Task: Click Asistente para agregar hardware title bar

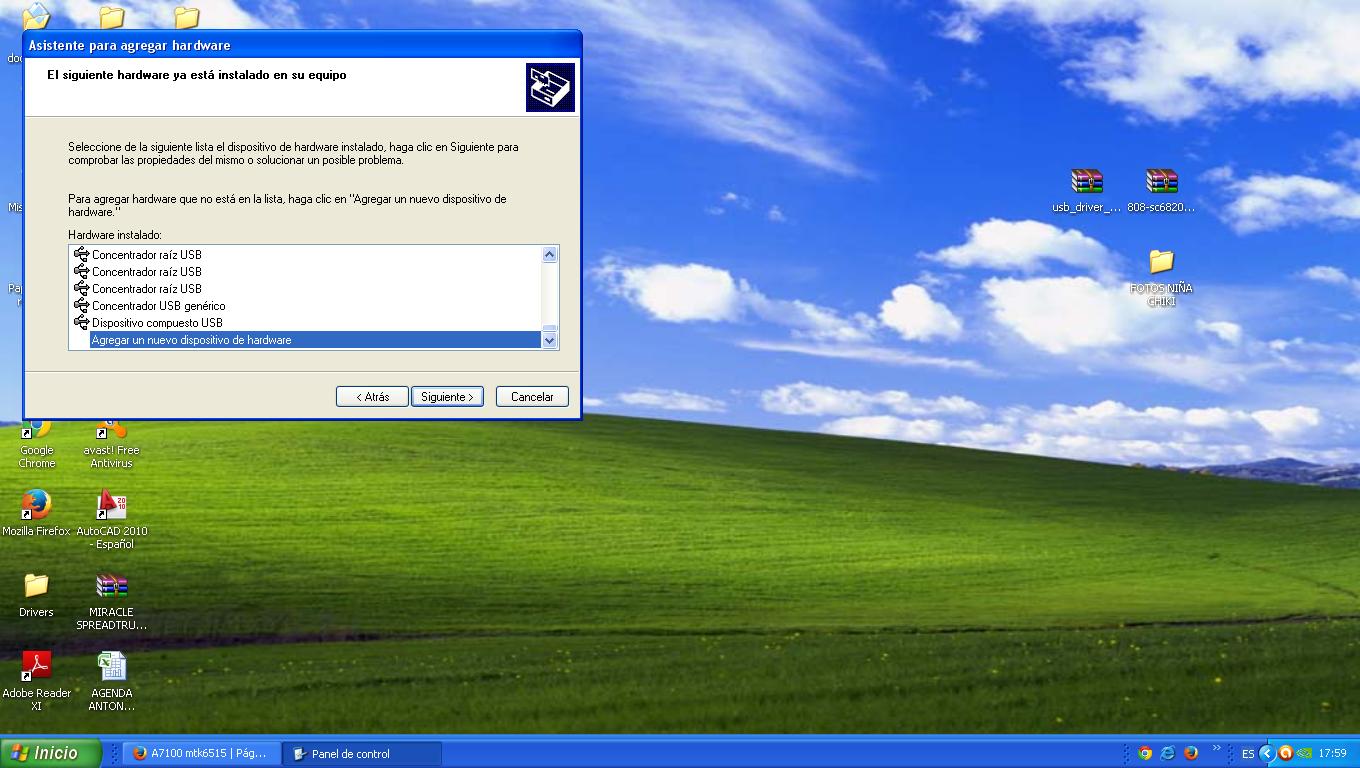Action: pos(301,45)
